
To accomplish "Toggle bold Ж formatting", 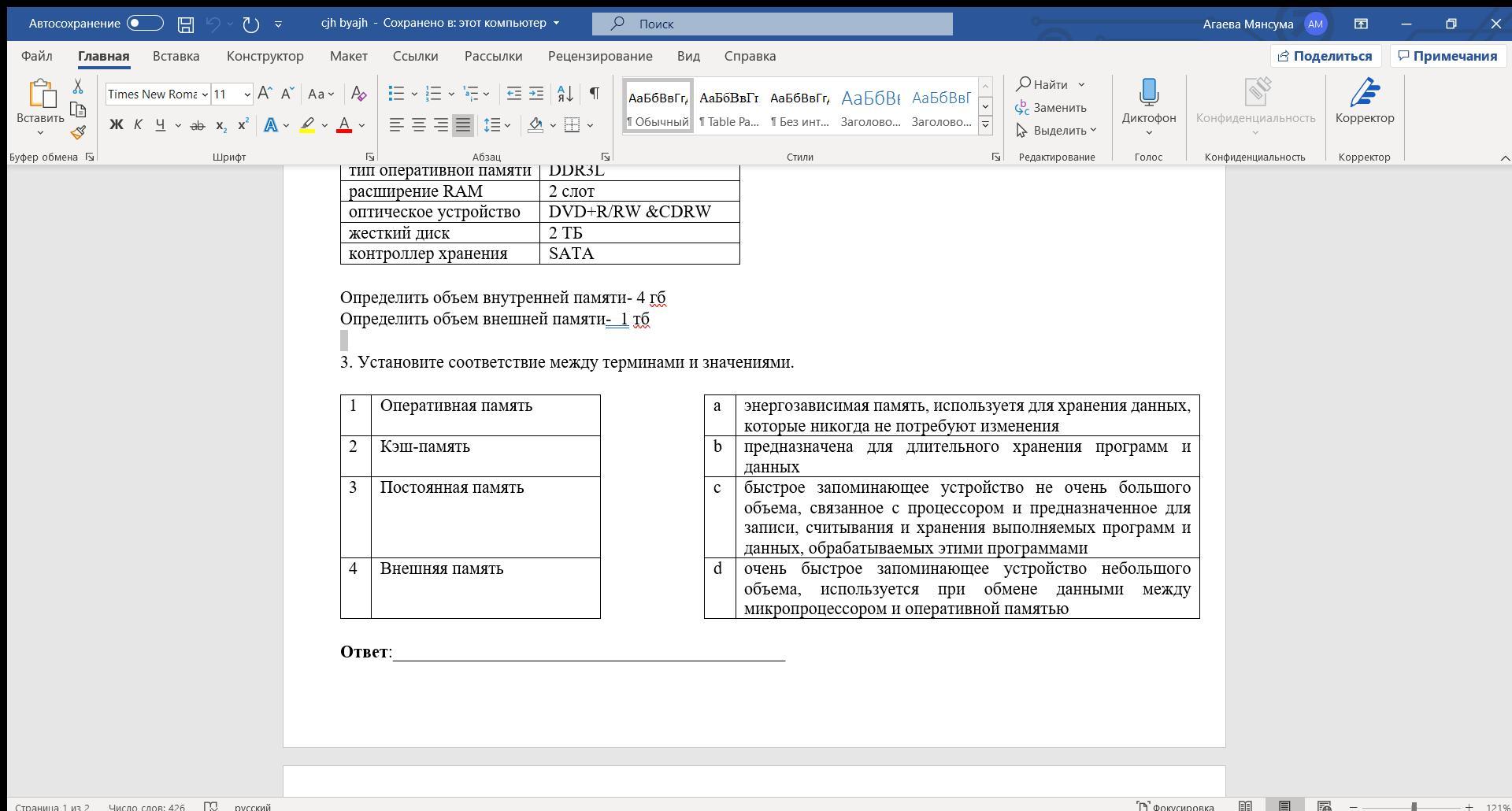I will tap(116, 125).
